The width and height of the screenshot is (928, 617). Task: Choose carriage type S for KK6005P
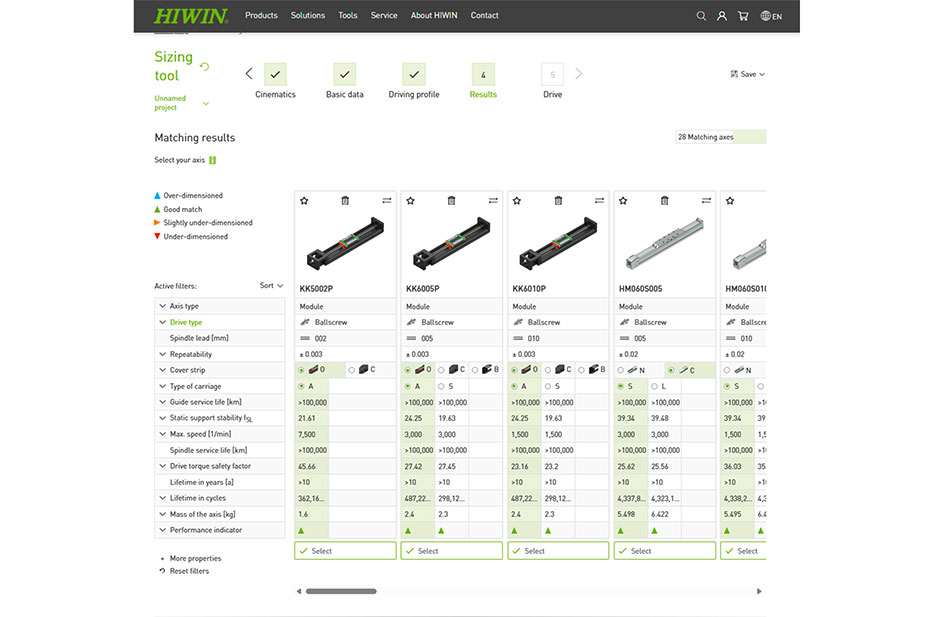[x=441, y=386]
